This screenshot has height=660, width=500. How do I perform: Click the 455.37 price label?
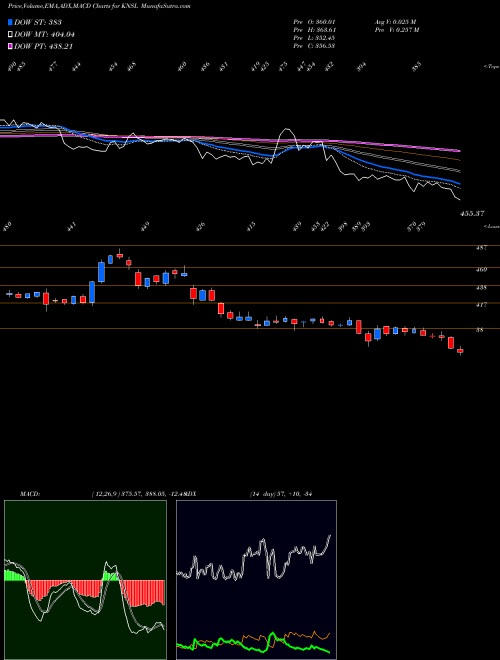472,214
